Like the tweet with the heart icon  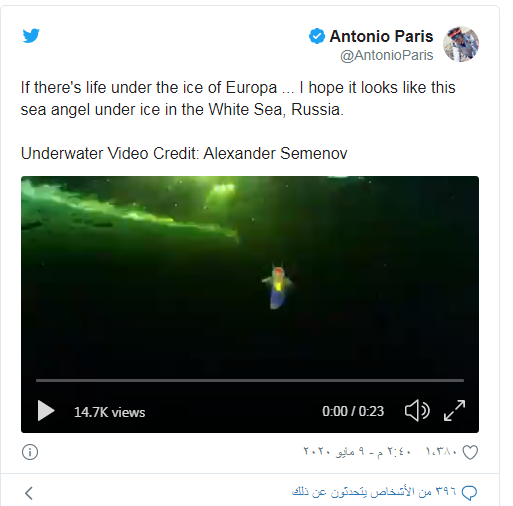470,452
